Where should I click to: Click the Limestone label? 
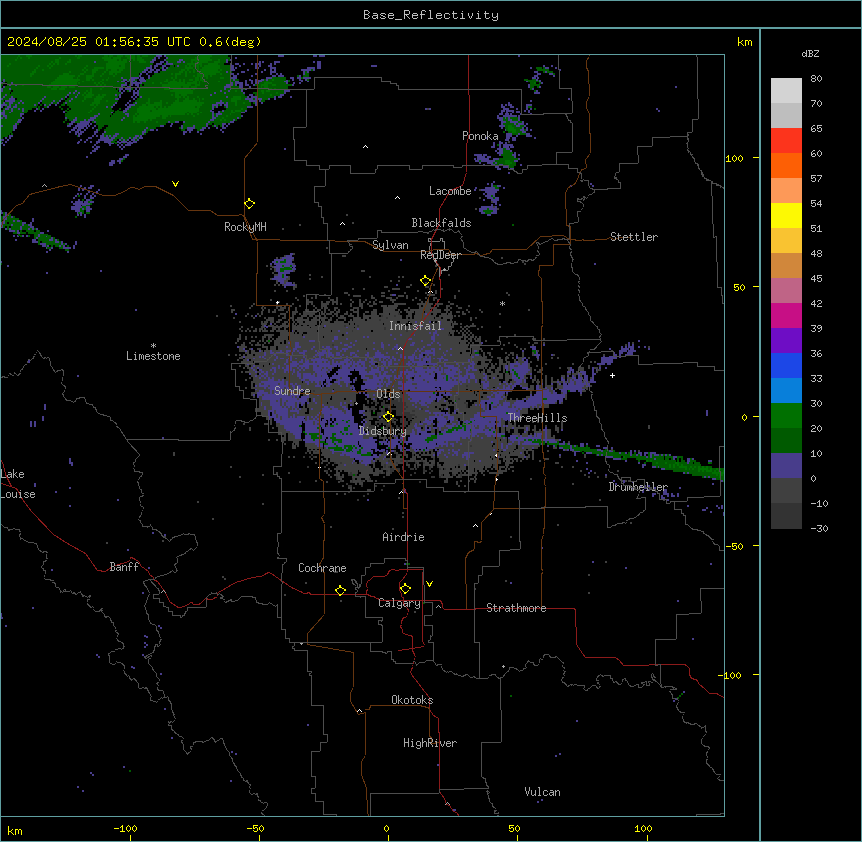pos(153,356)
